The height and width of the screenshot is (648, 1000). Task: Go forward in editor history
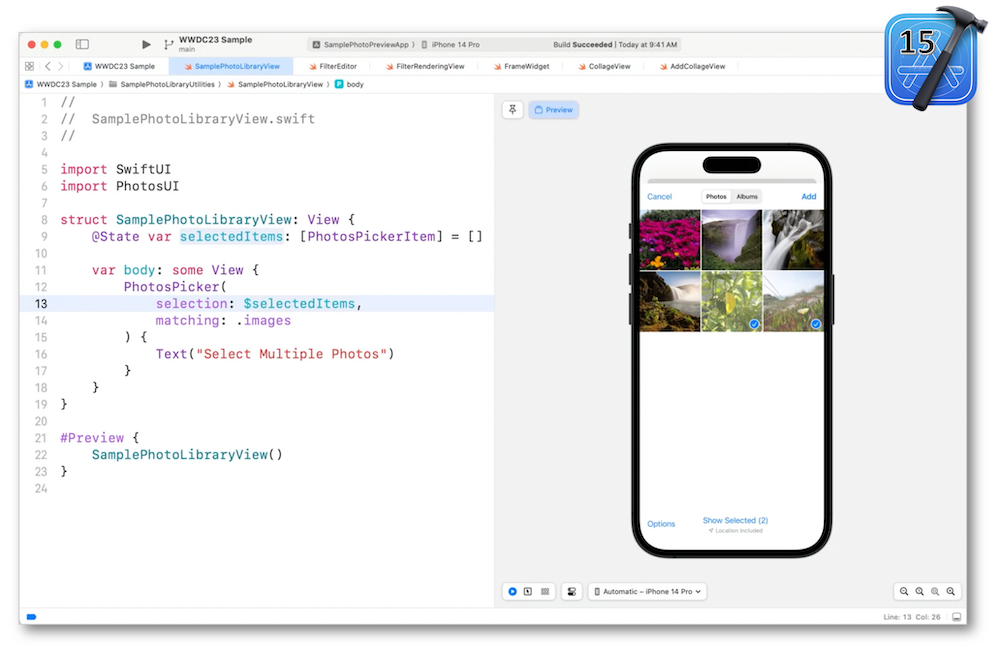[61, 66]
